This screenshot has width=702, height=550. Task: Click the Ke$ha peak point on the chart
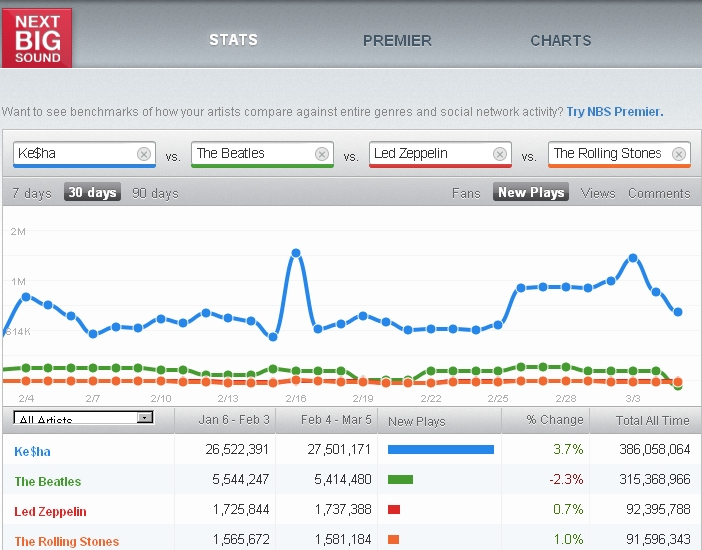[296, 254]
